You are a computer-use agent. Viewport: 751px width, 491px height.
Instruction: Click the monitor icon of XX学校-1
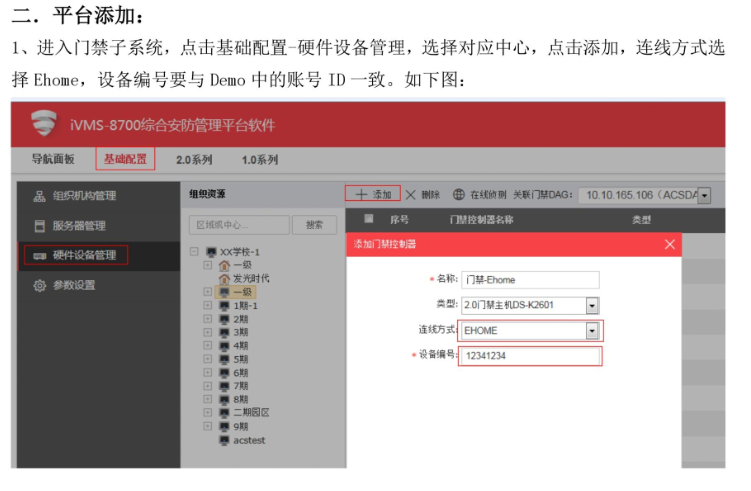click(x=211, y=251)
